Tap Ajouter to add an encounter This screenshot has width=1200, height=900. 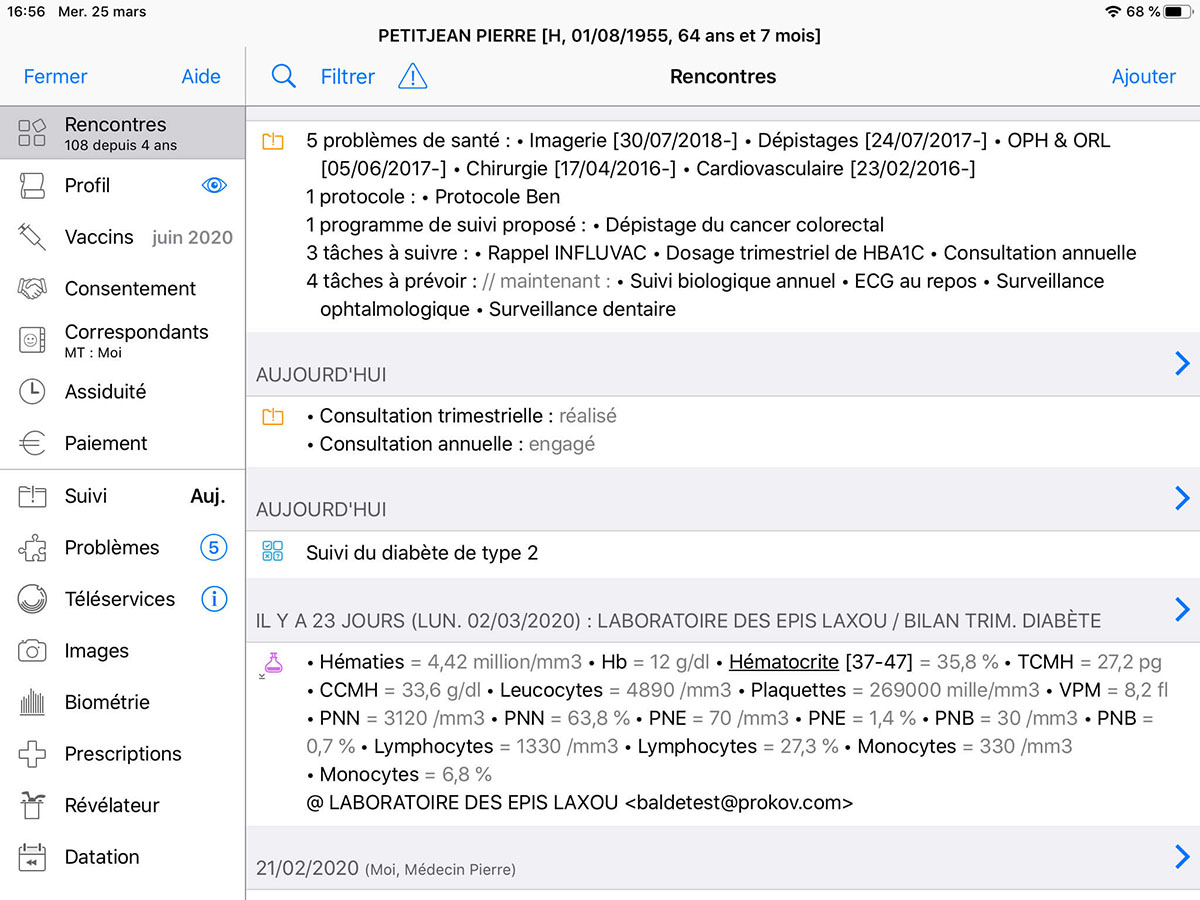[1143, 77]
